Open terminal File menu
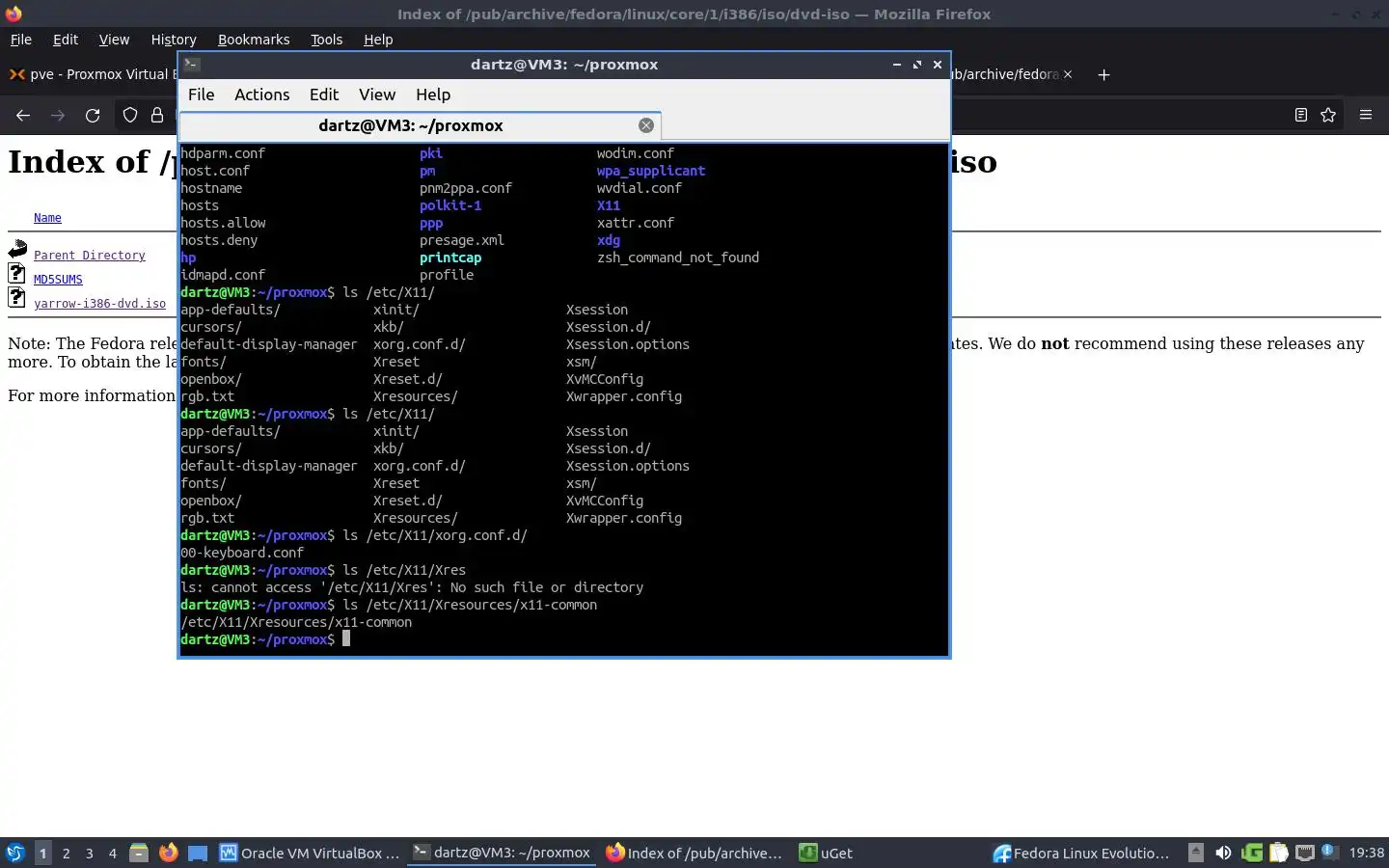 (x=201, y=95)
